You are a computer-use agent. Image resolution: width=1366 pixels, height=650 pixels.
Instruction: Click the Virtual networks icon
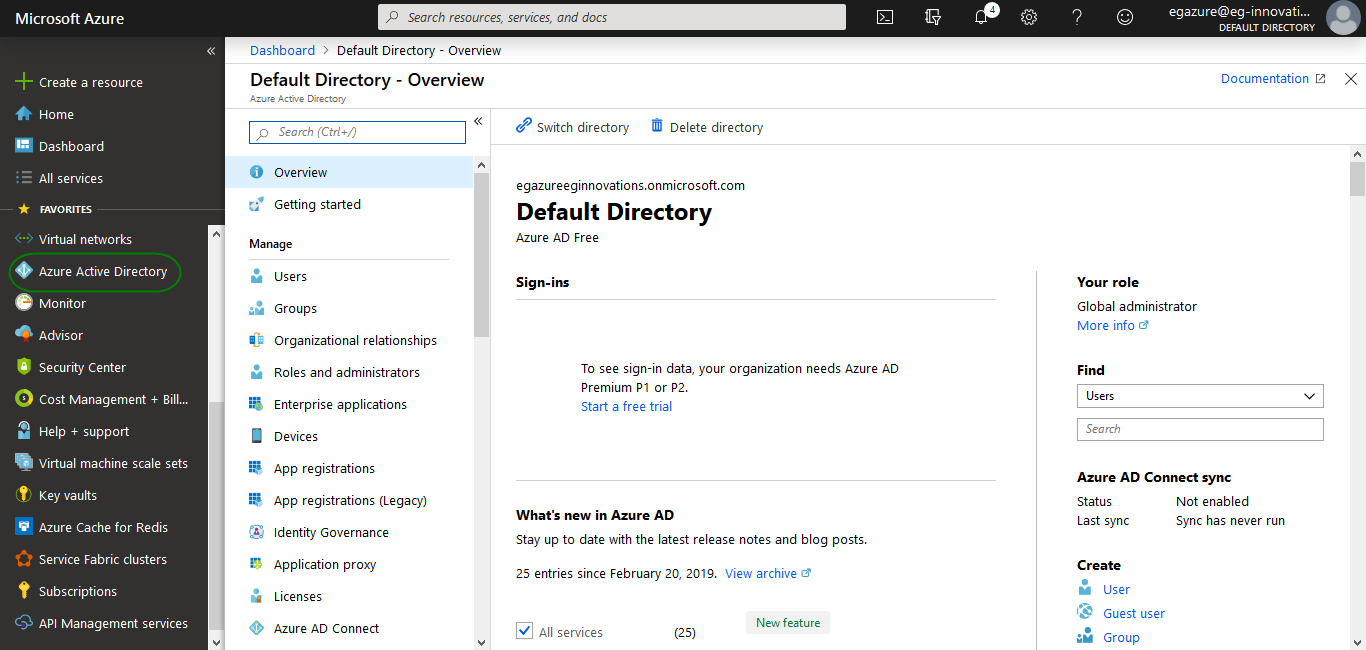coord(24,239)
